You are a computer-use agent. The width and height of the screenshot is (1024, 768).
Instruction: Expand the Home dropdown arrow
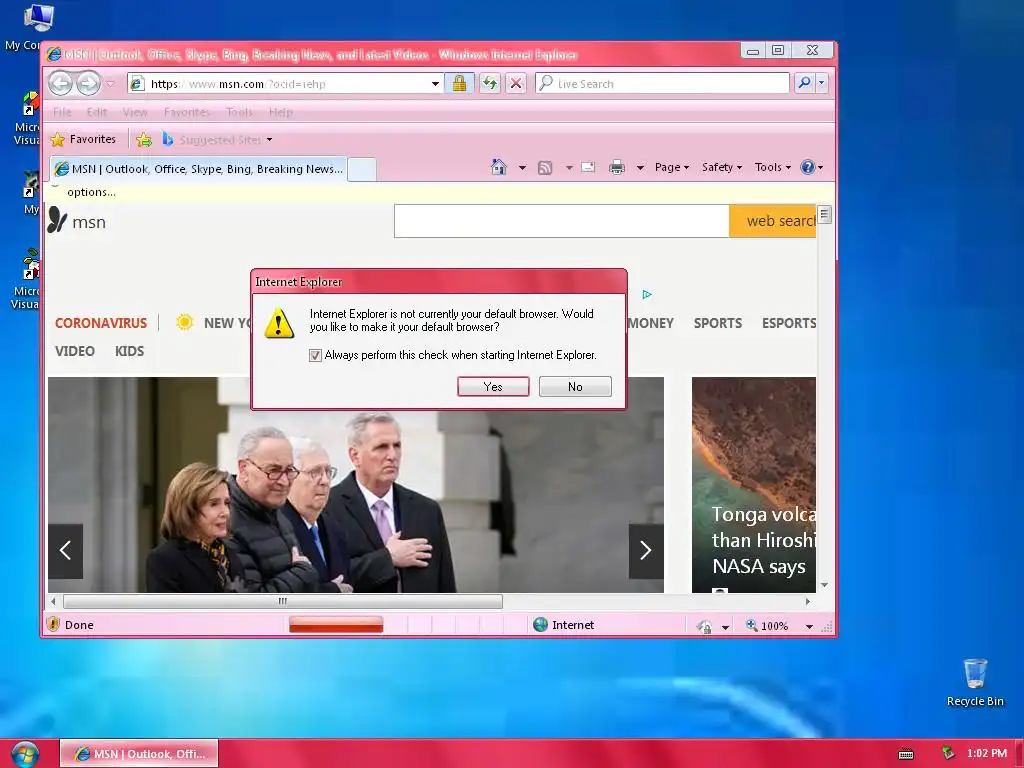(522, 168)
